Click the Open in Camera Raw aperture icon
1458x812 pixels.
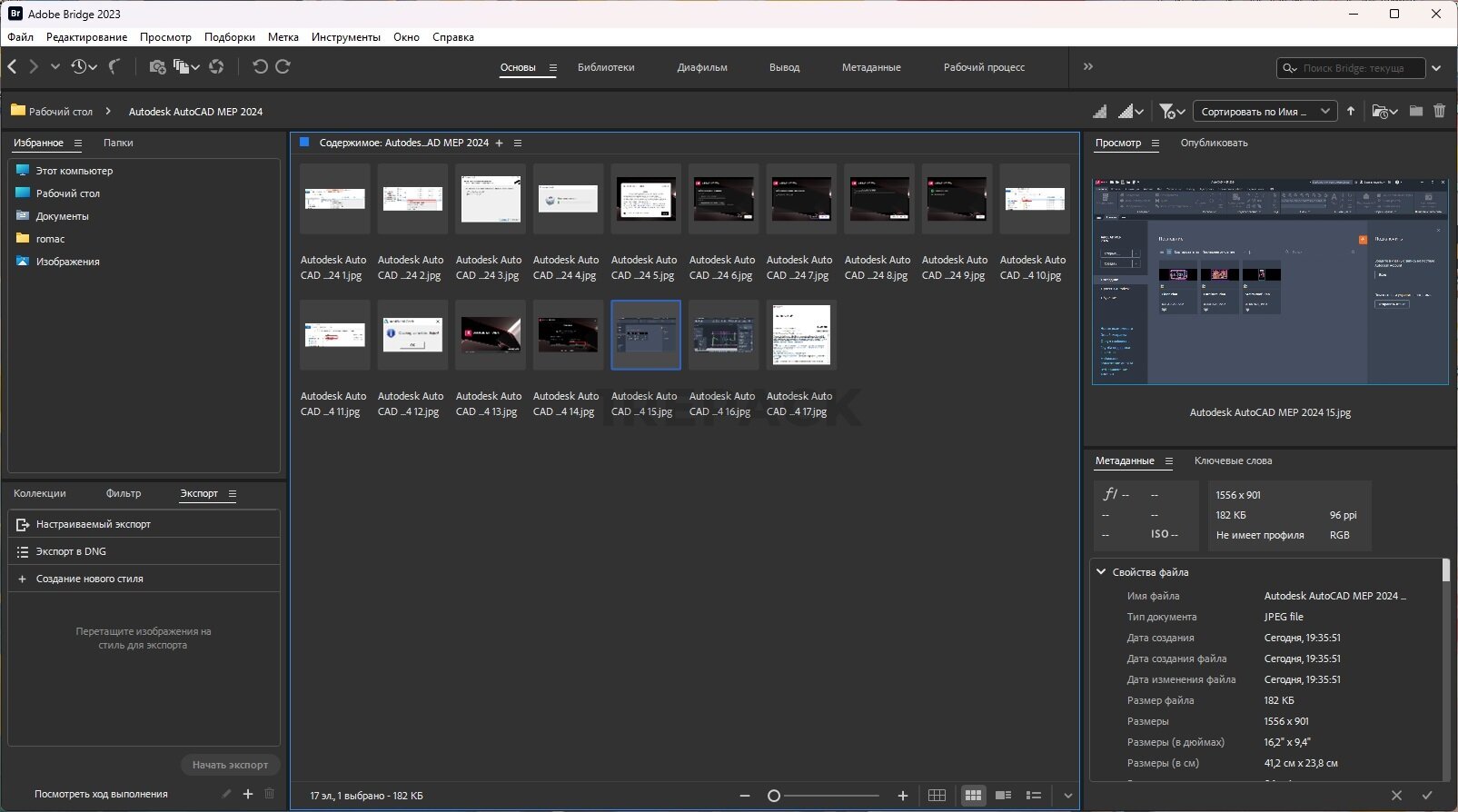coord(216,66)
